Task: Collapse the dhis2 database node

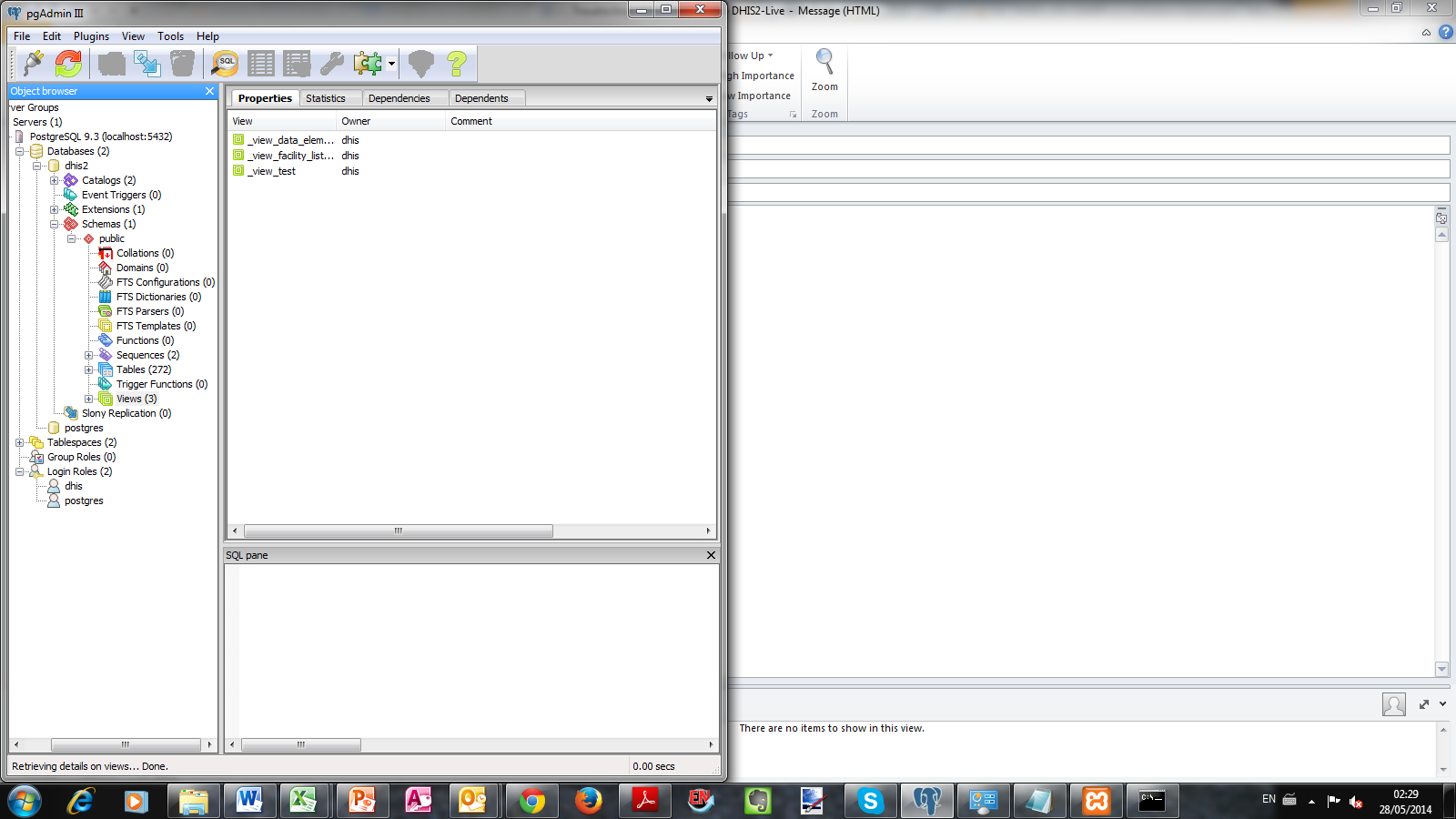Action: tap(36, 166)
